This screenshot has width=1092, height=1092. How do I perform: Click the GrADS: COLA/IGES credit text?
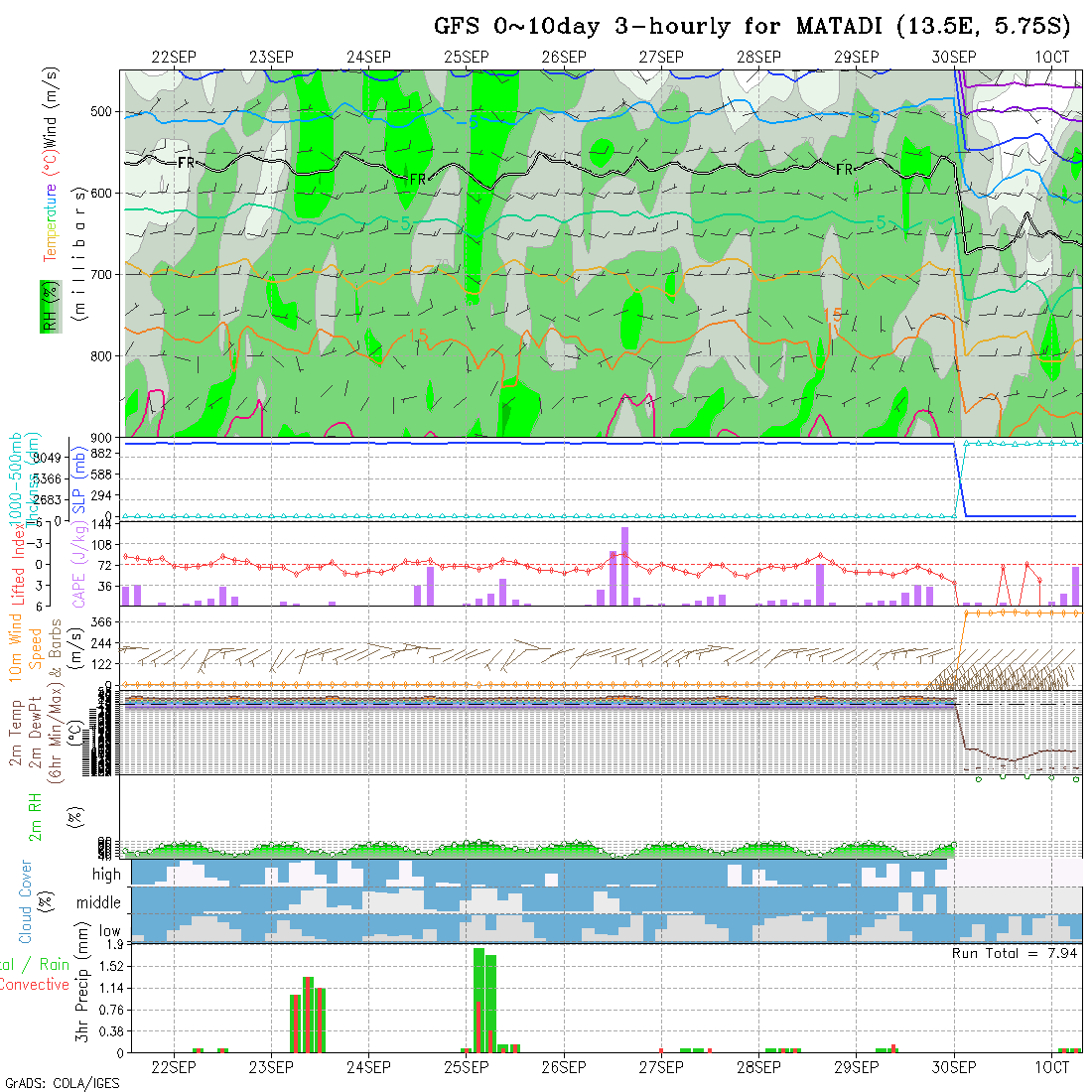[x=62, y=1083]
